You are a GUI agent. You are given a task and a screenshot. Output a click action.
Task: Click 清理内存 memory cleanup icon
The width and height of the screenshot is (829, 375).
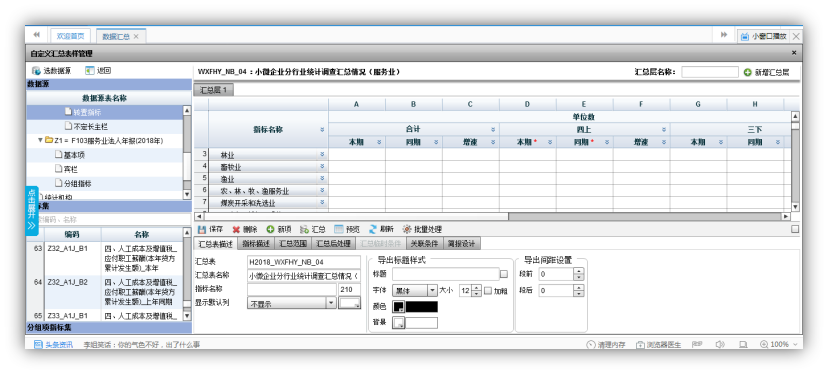coord(591,344)
